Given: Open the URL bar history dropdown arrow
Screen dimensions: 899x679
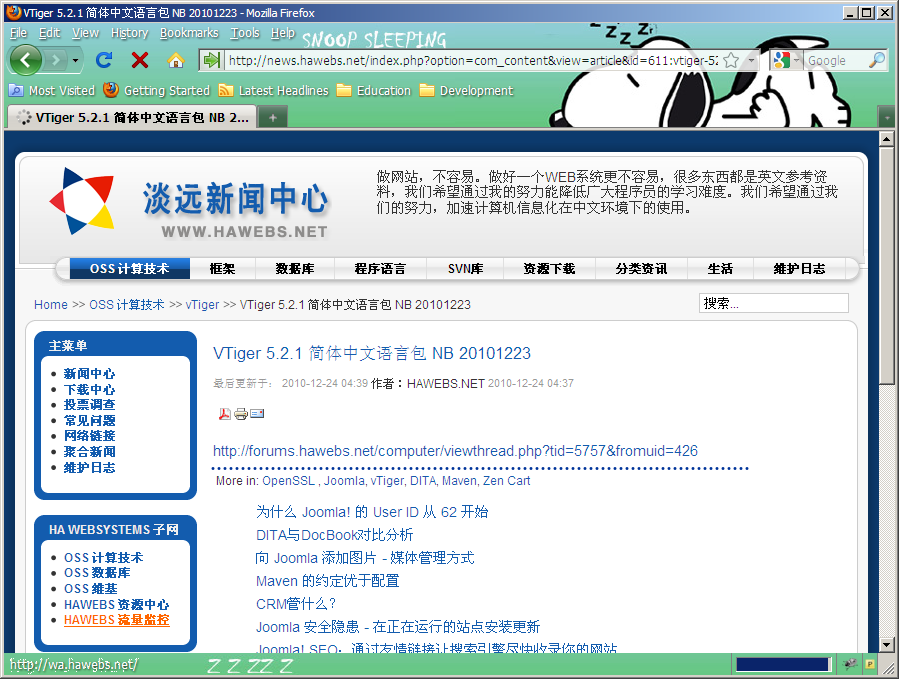Looking at the screenshot, I should pos(751,60).
